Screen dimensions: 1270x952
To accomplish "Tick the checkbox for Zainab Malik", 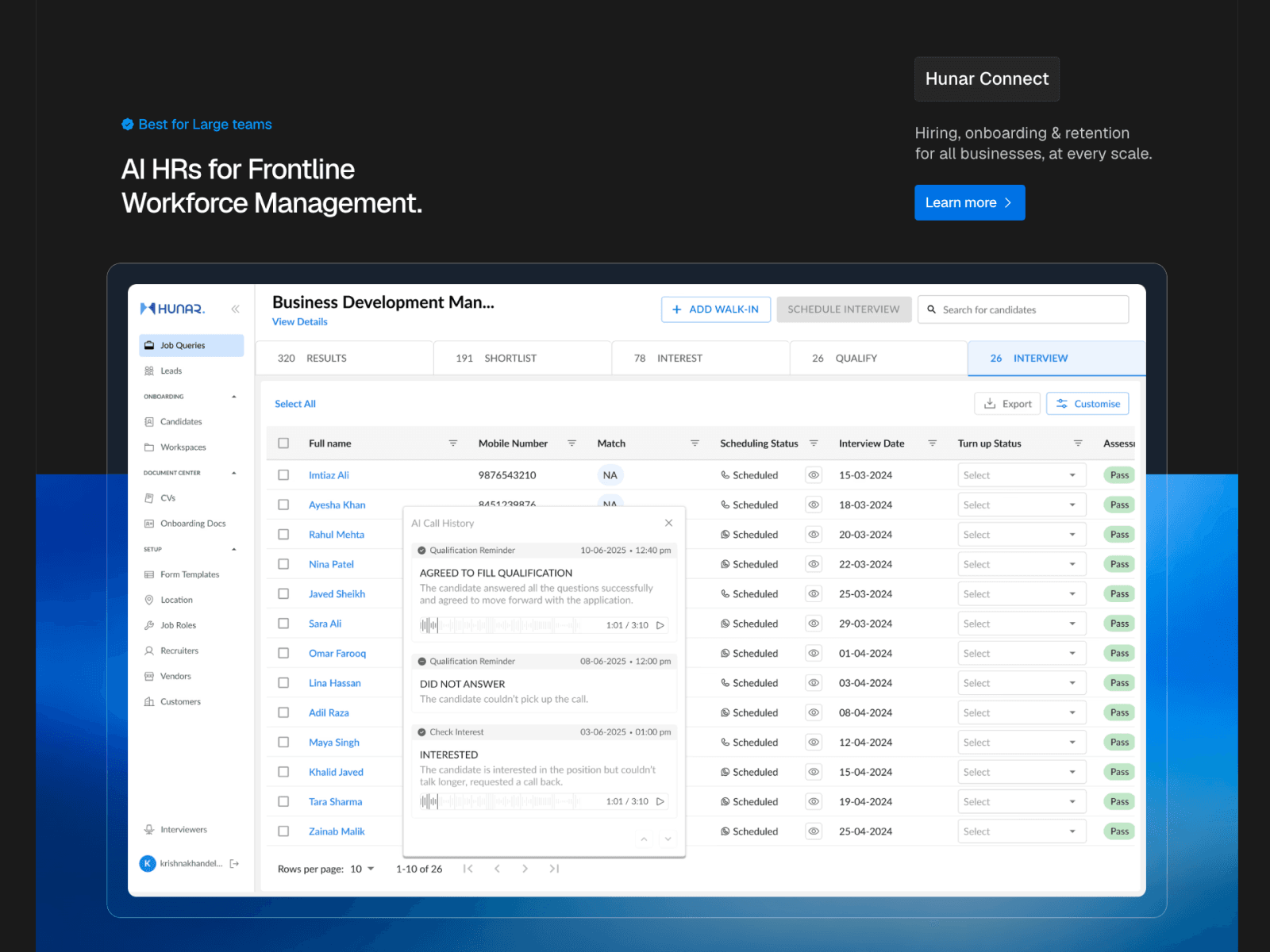I will point(283,831).
